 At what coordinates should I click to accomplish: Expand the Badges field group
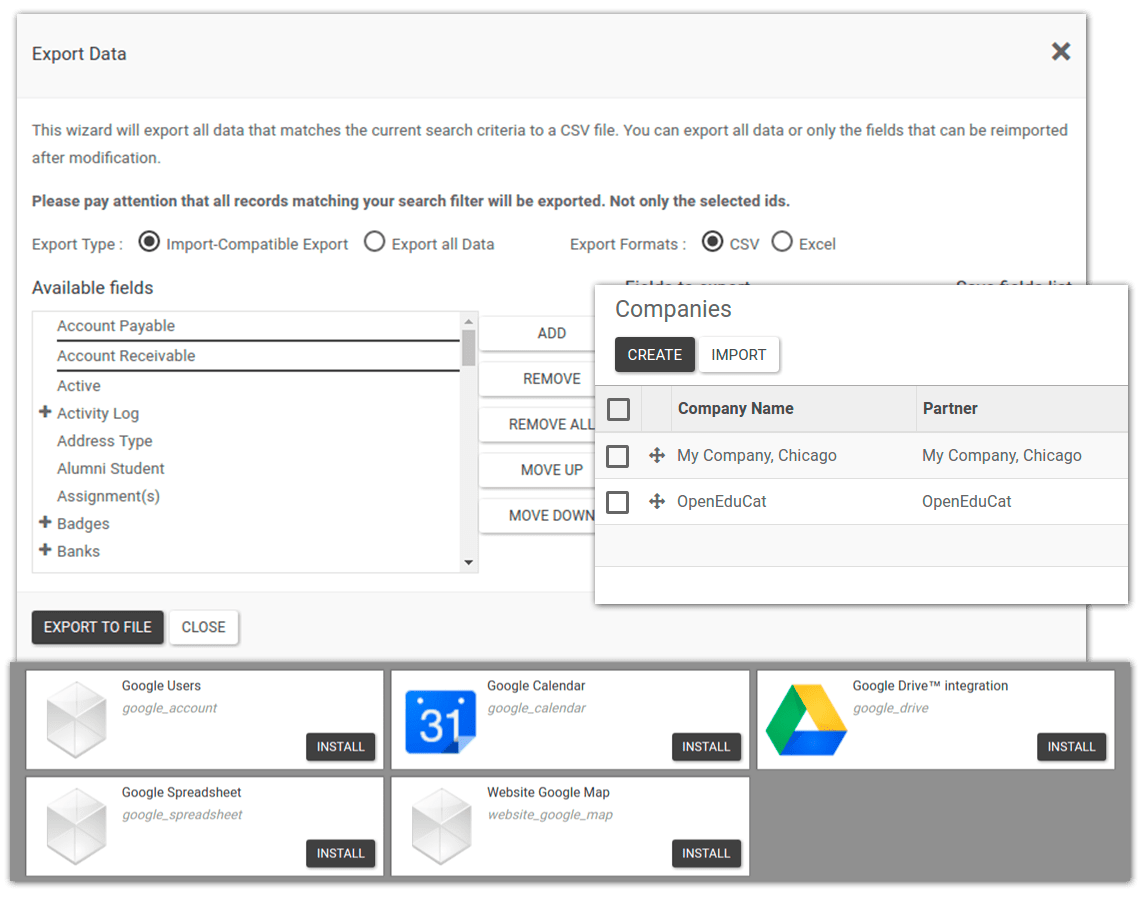tap(45, 523)
